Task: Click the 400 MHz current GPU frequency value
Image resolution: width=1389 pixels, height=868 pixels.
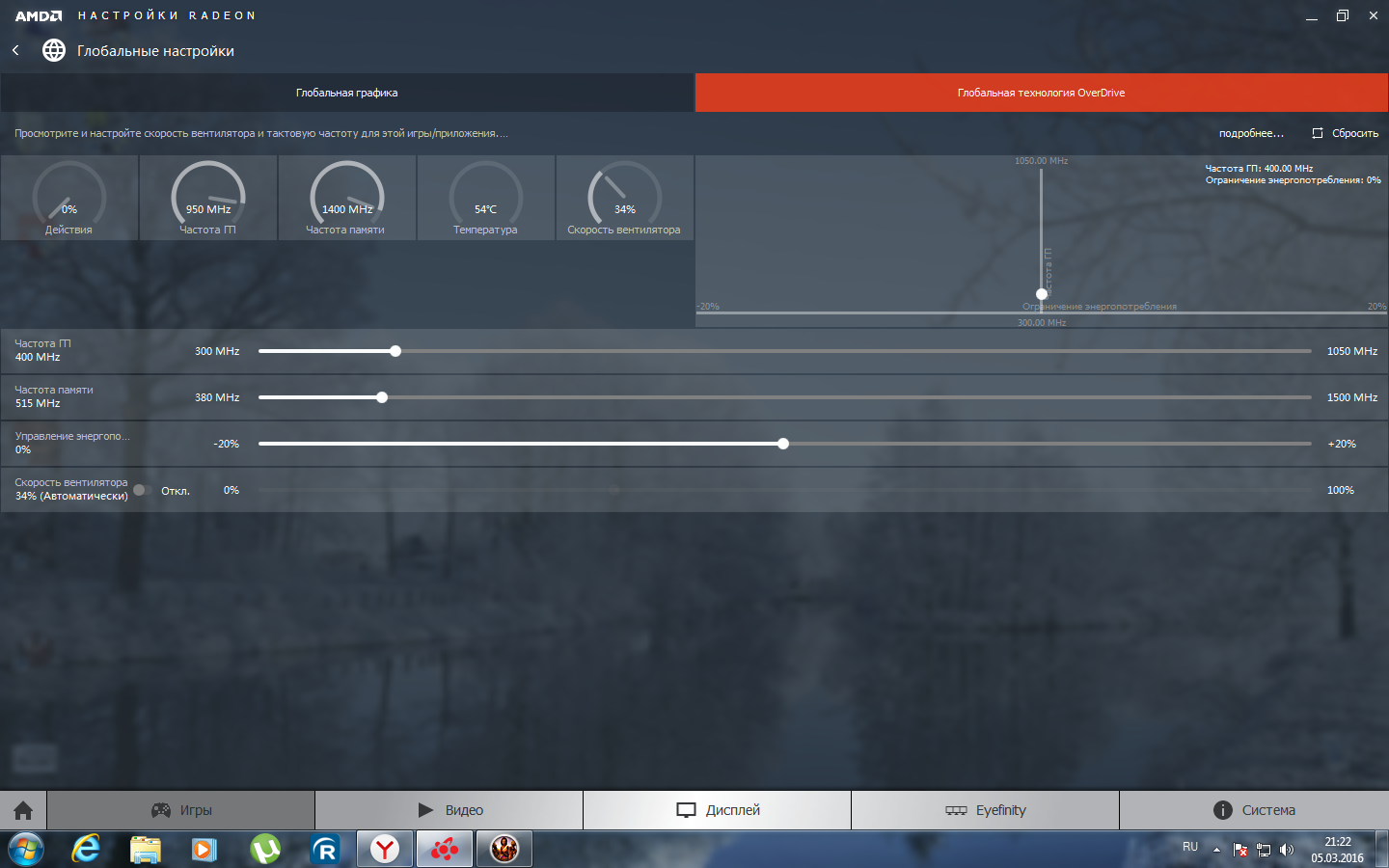Action: 38,357
